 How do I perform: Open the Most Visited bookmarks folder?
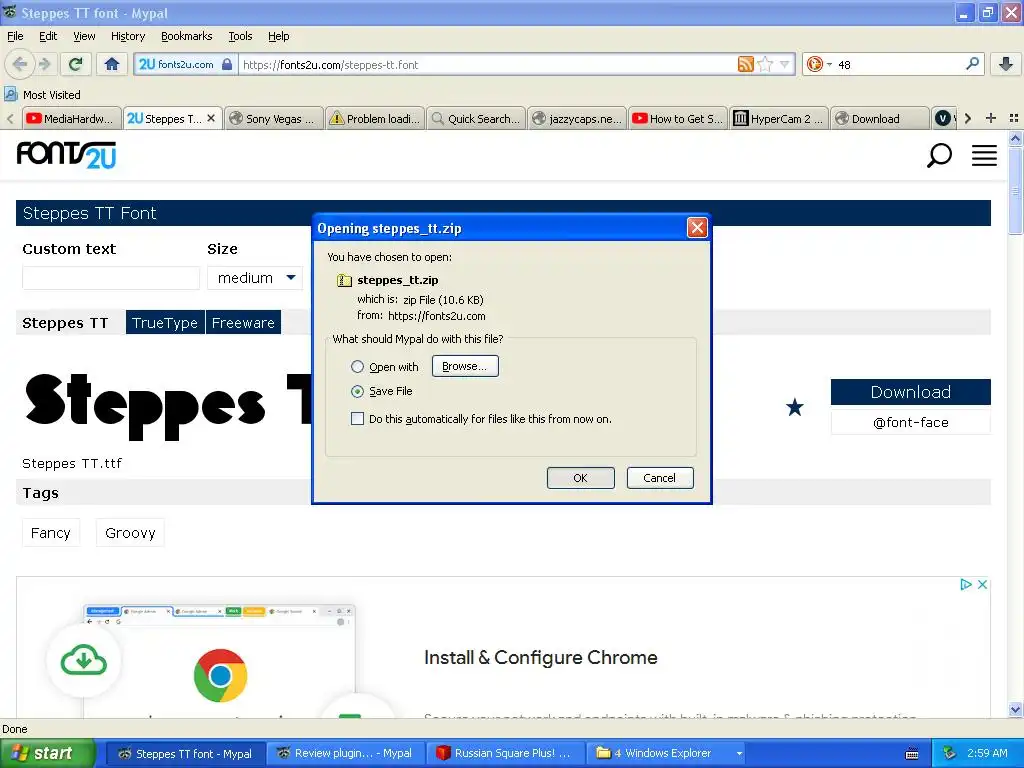point(43,95)
